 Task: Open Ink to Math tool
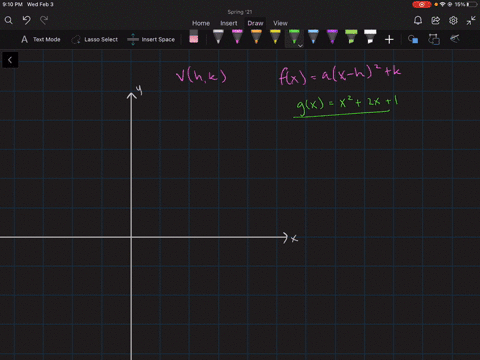(x=455, y=39)
